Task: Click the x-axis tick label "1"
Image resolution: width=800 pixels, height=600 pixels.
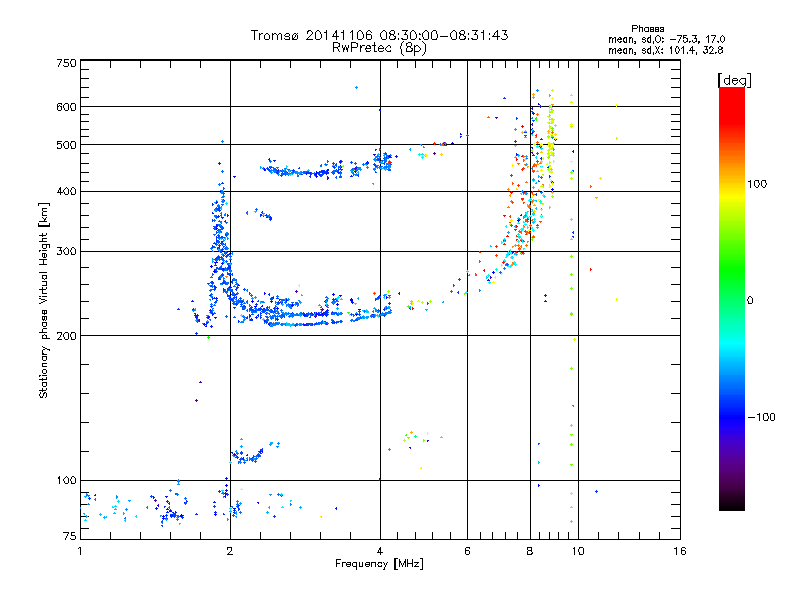Action: (x=80, y=551)
